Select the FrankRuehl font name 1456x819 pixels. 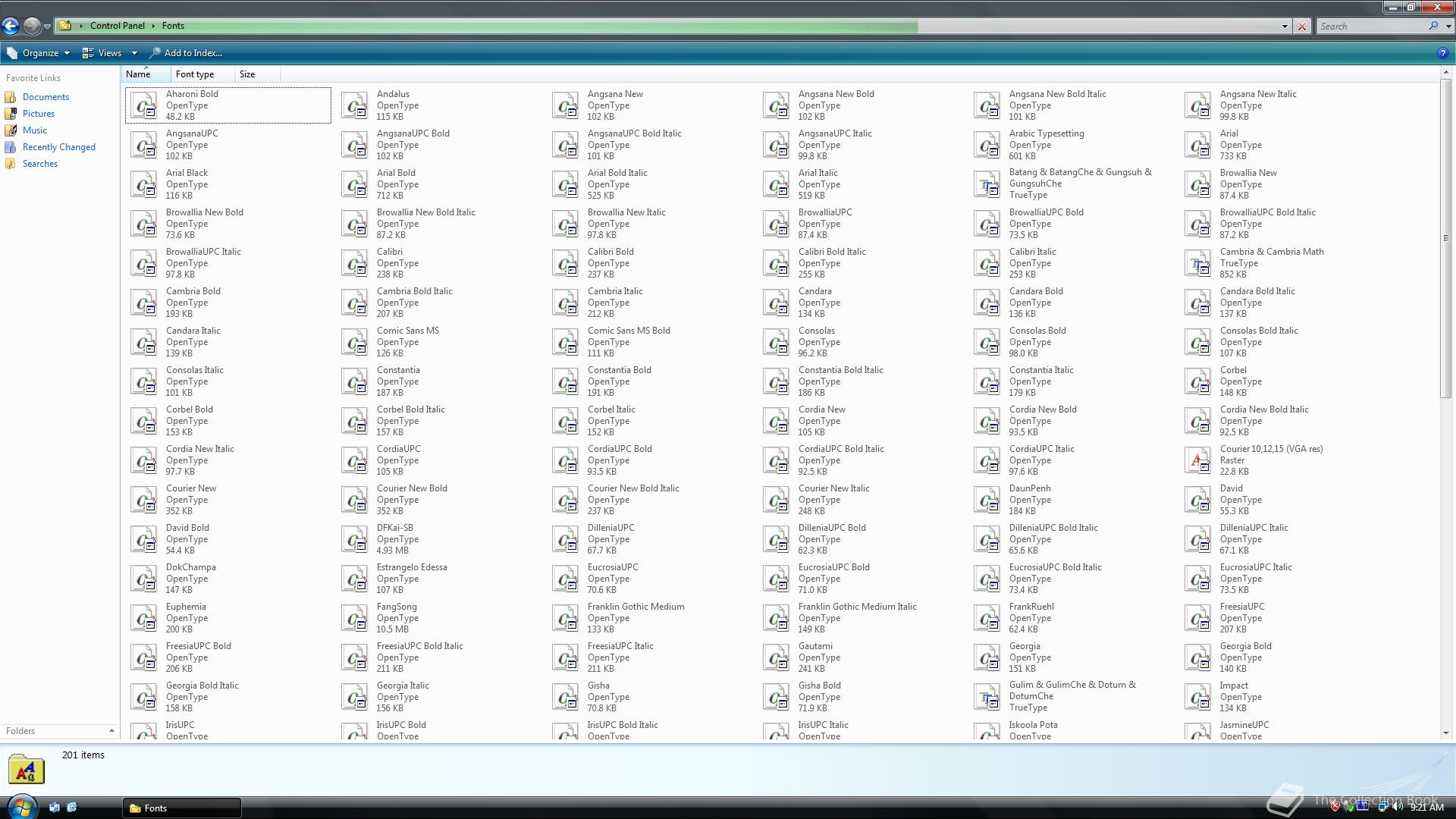point(1031,607)
